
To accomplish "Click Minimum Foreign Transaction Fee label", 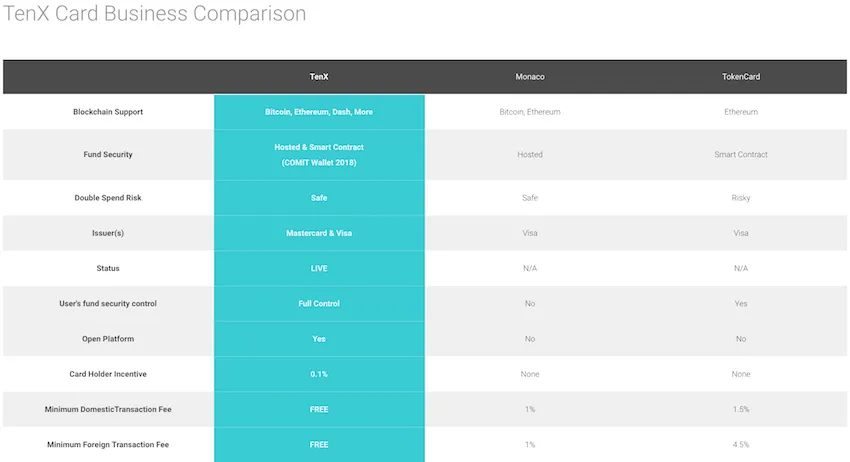I will 108,445.
